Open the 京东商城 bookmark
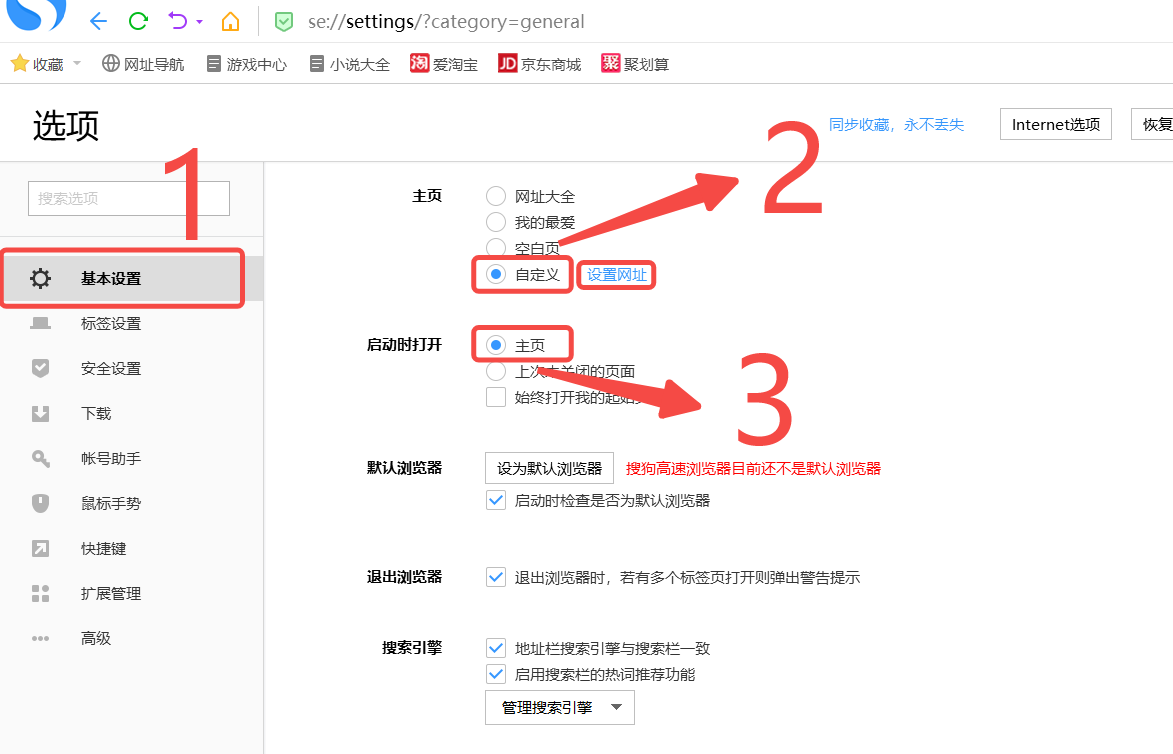Image resolution: width=1173 pixels, height=754 pixels. 539,64
